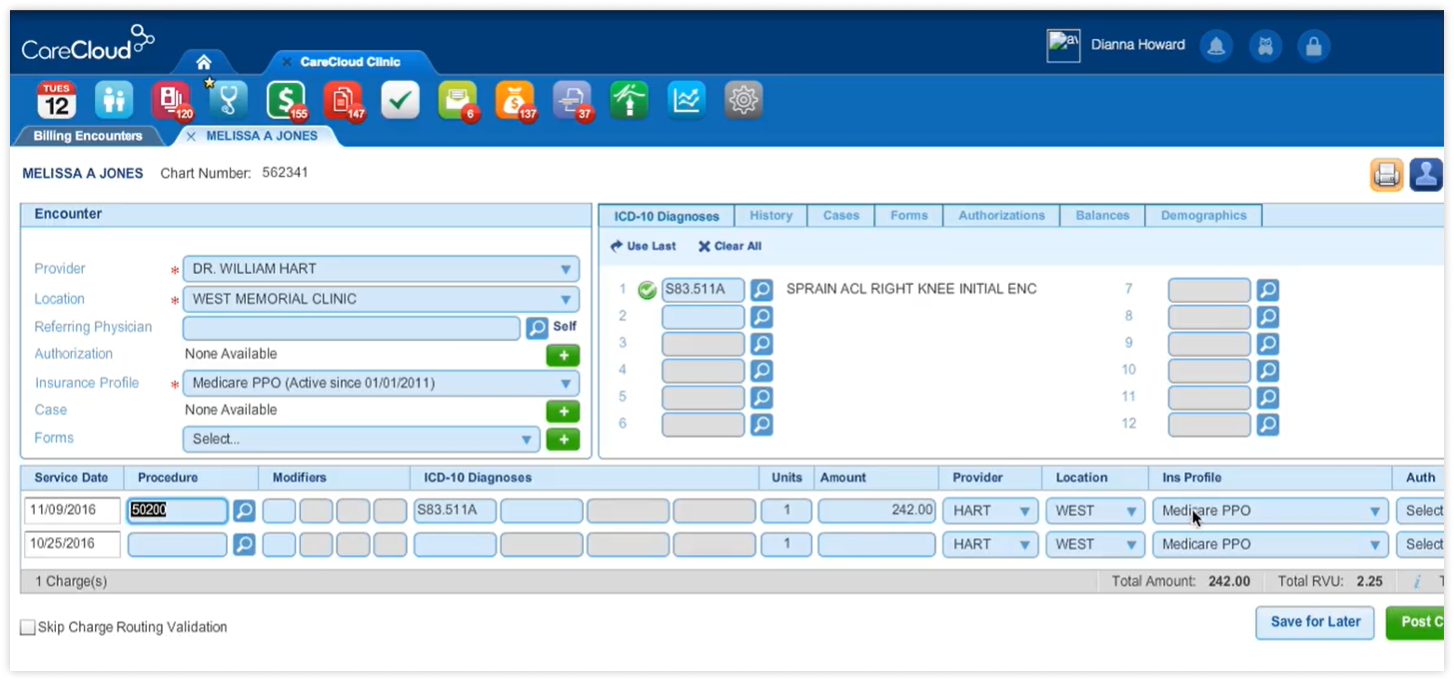This screenshot has height=681, width=1454.
Task: Open the patients icon with two people
Action: (114, 100)
